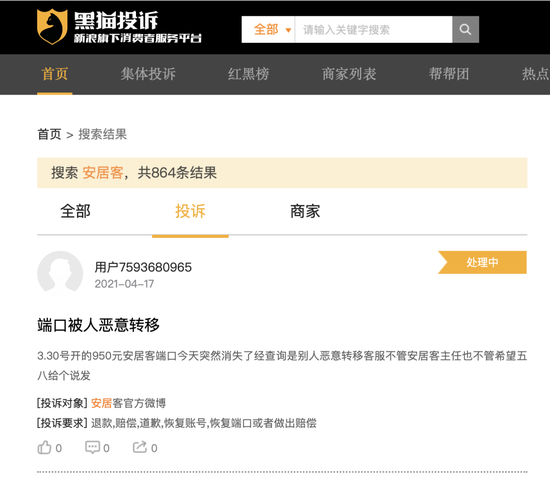Open comments via the speech bubble icon

point(93,448)
